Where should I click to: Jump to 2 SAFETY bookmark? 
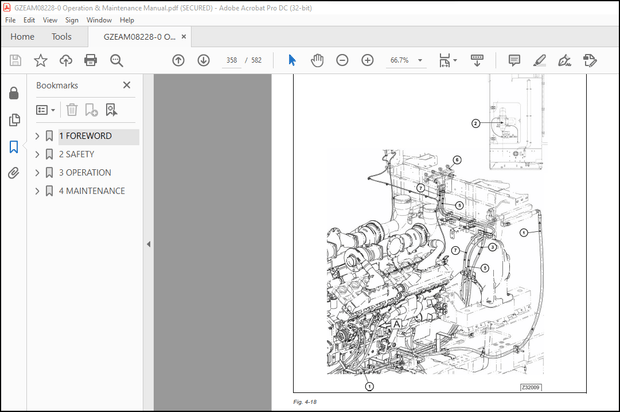pyautogui.click(x=76, y=154)
